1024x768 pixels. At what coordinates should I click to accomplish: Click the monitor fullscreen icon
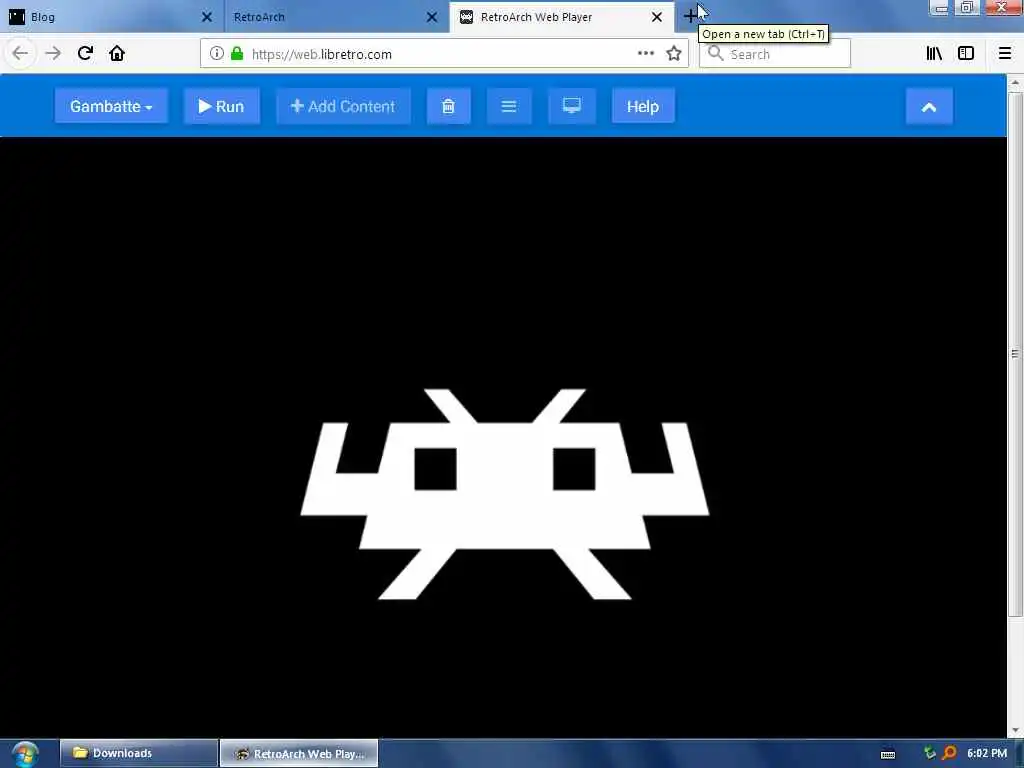tap(571, 106)
